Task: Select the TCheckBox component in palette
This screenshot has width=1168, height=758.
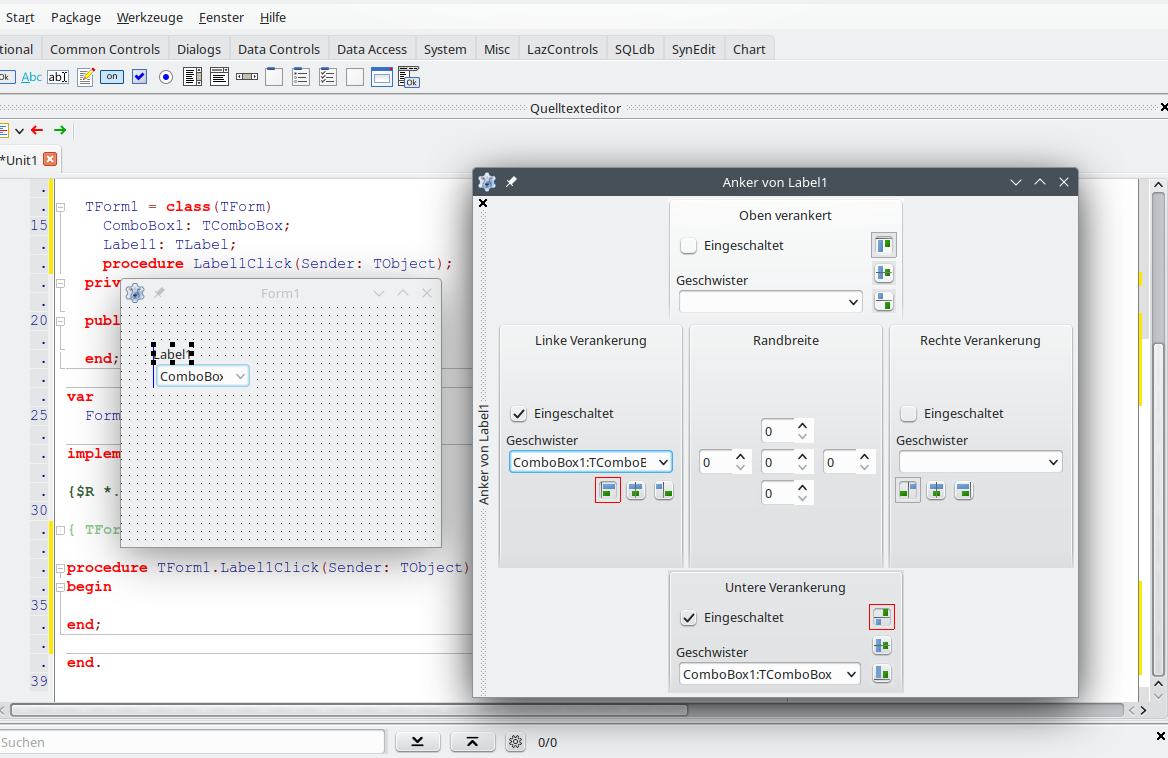Action: [139, 77]
